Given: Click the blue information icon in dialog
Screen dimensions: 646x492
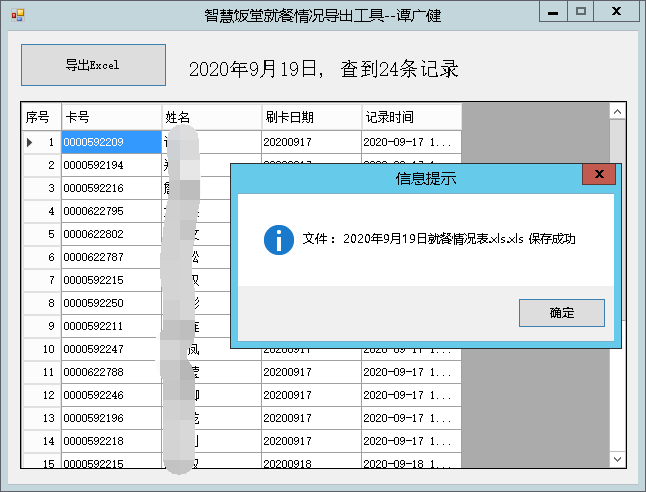Looking at the screenshot, I should pyautogui.click(x=278, y=240).
